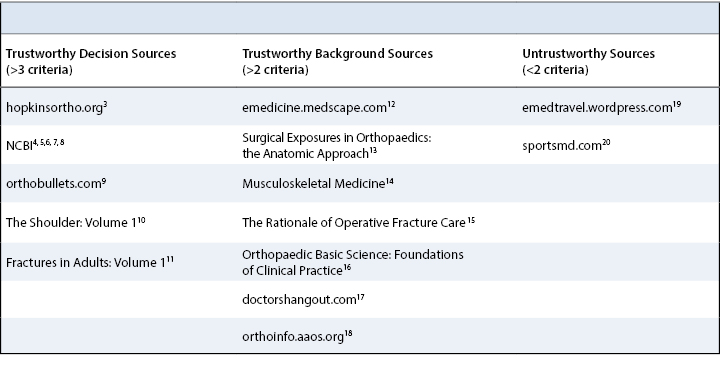Click The Rationale of Operative Fracture Care
Viewport: 721px width, 371px height.
358,223
